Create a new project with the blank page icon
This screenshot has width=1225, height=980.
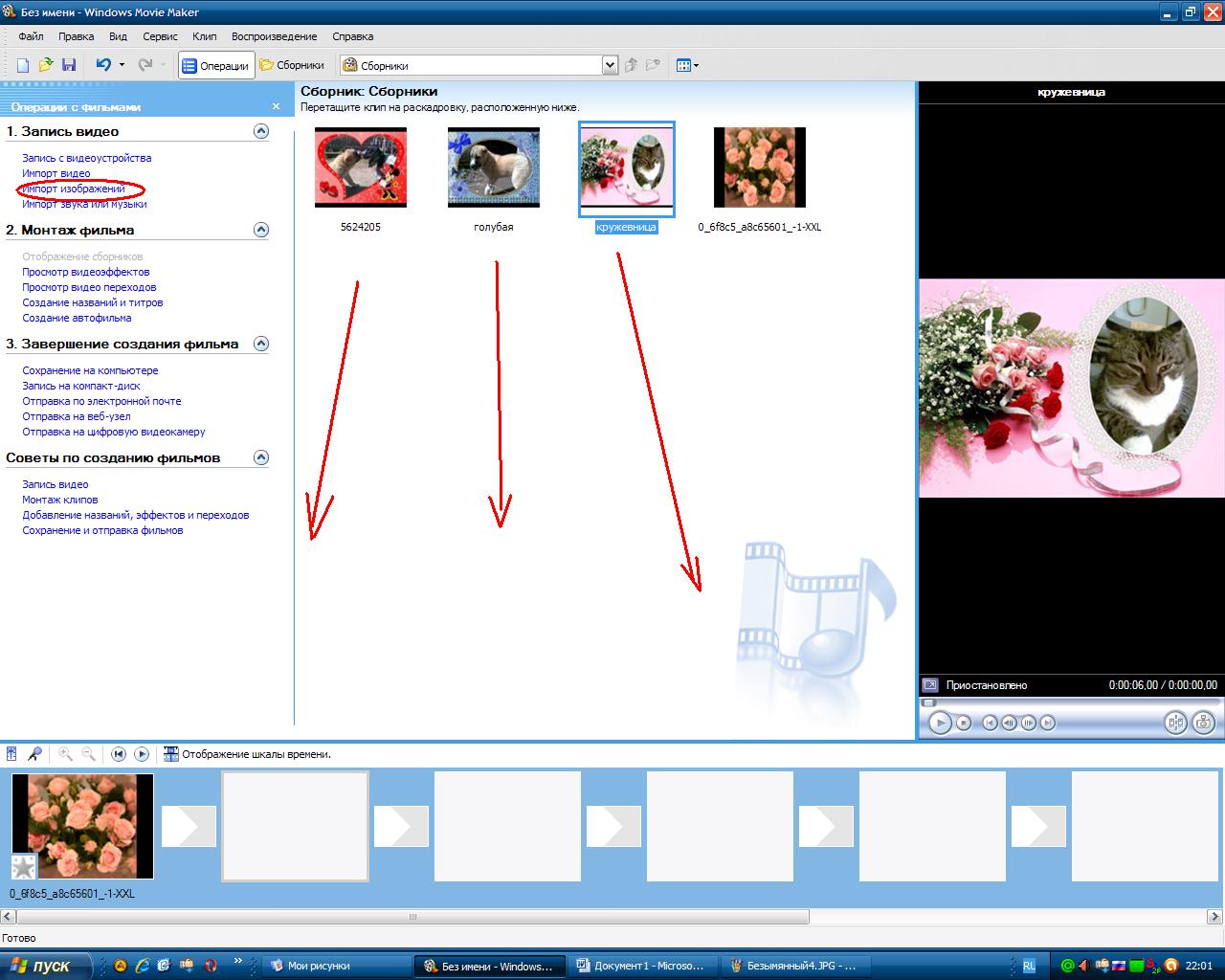[23, 65]
